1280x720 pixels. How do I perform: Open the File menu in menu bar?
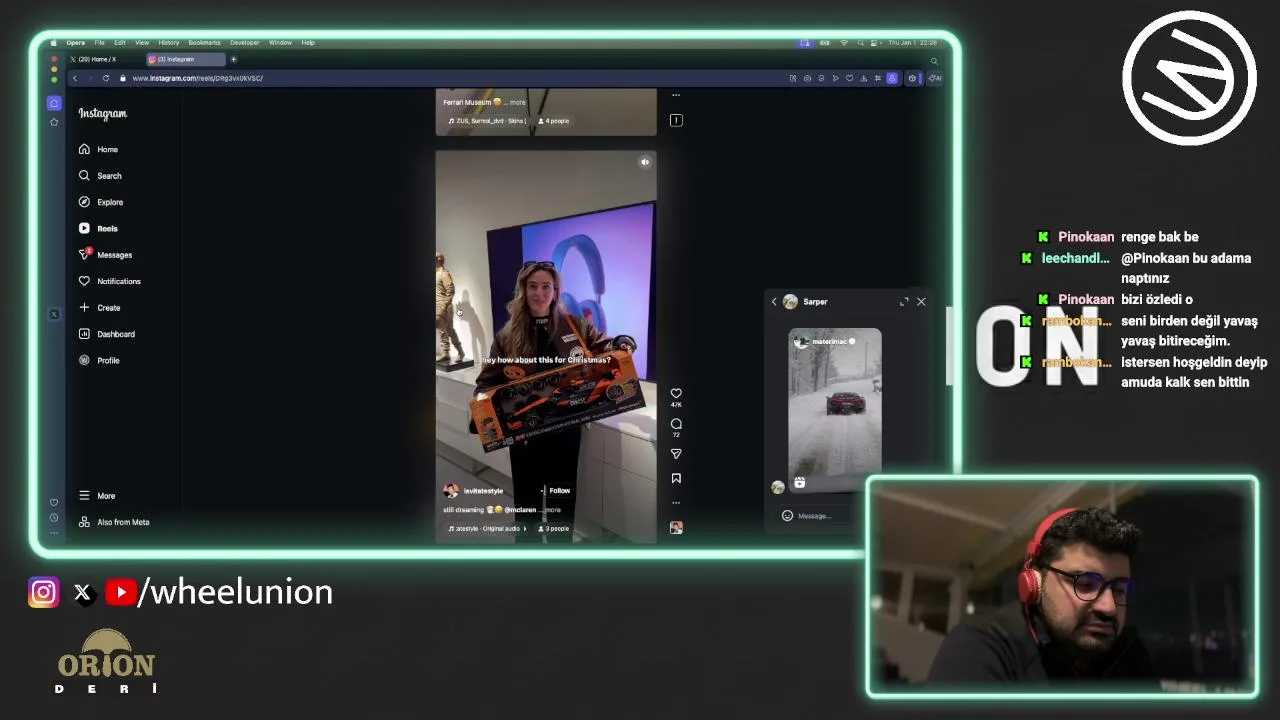100,43
